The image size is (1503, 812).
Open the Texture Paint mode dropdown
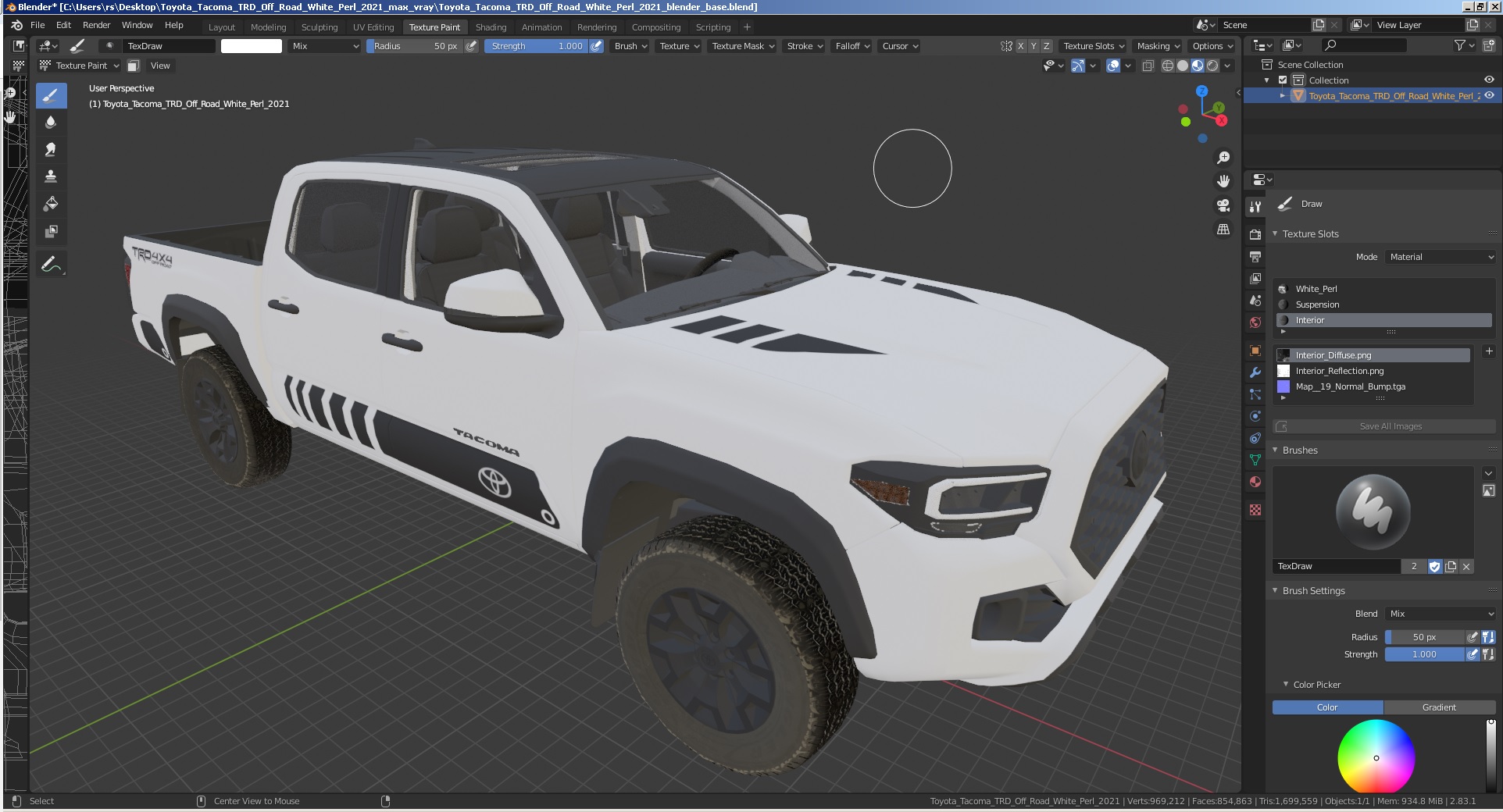click(79, 66)
